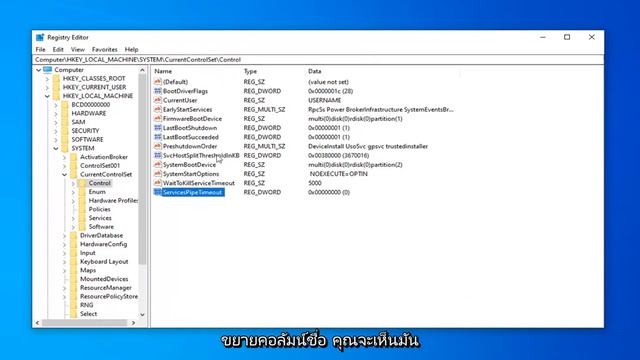Viewport: 640px width, 360px height.
Task: Select the Enum key in tree
Action: tap(97, 192)
